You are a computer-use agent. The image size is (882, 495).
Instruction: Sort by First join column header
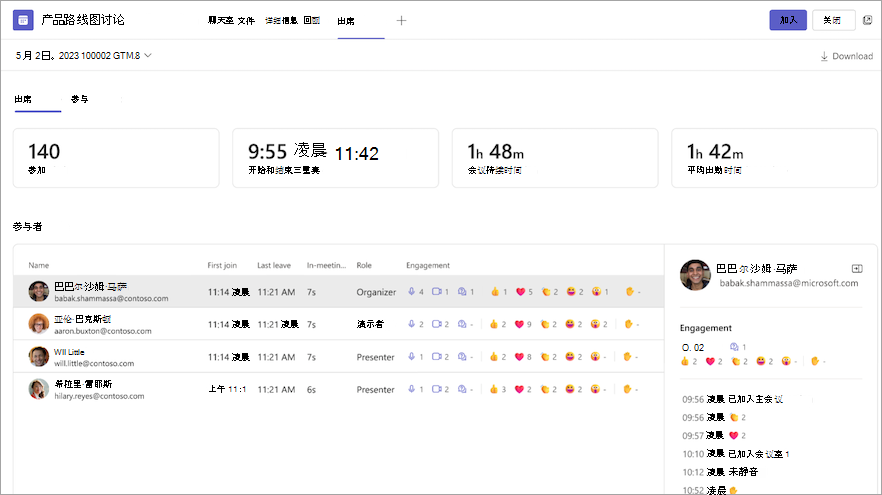[222, 266]
